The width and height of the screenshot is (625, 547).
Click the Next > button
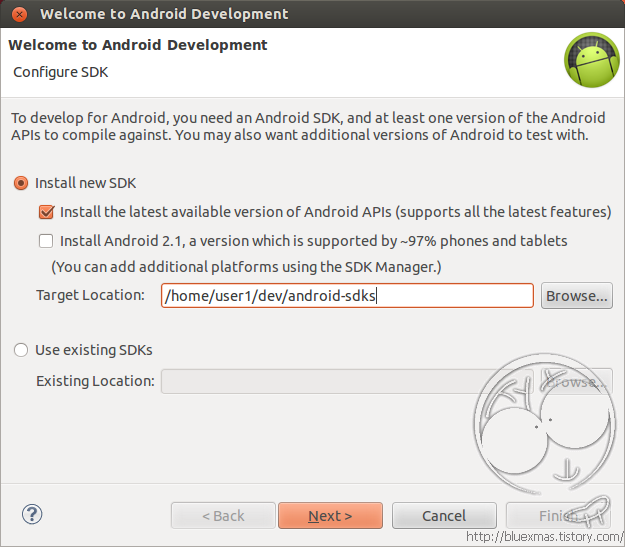pyautogui.click(x=330, y=516)
